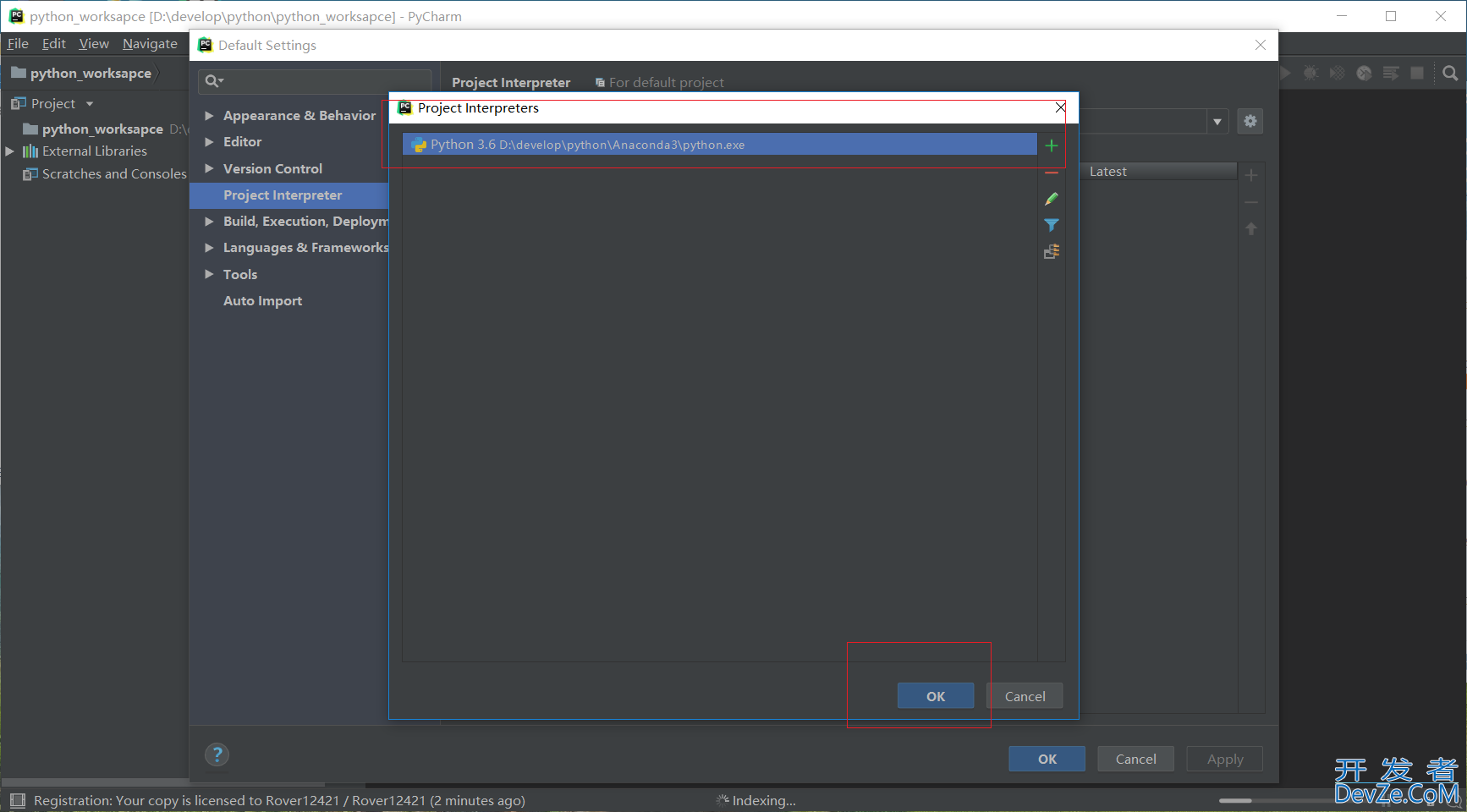The image size is (1467, 812).
Task: Open project interpreter dropdown arrow
Action: point(1217,121)
